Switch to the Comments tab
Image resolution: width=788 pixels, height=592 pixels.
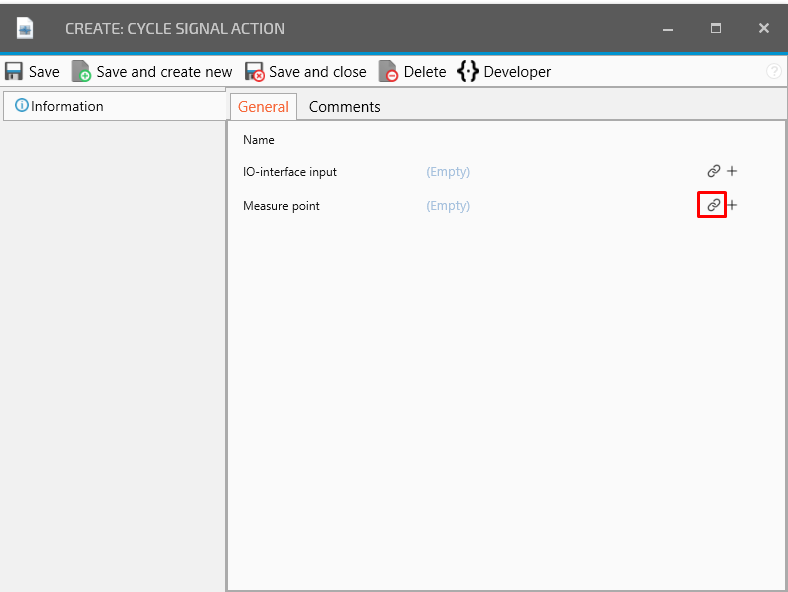point(344,107)
